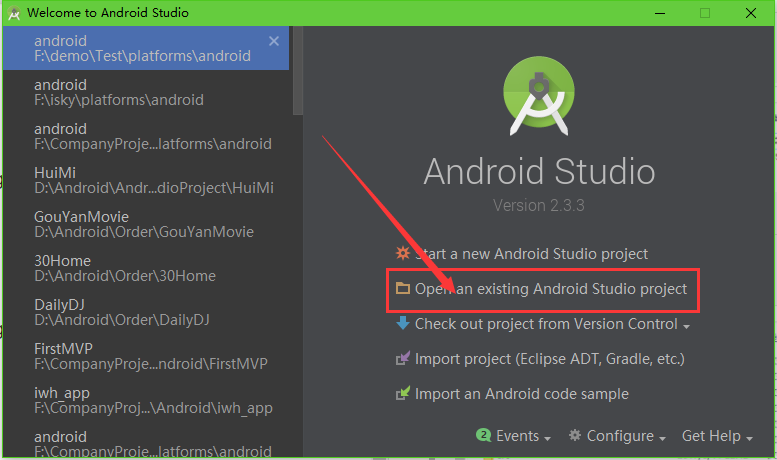Import an Android code sample

coord(521,394)
